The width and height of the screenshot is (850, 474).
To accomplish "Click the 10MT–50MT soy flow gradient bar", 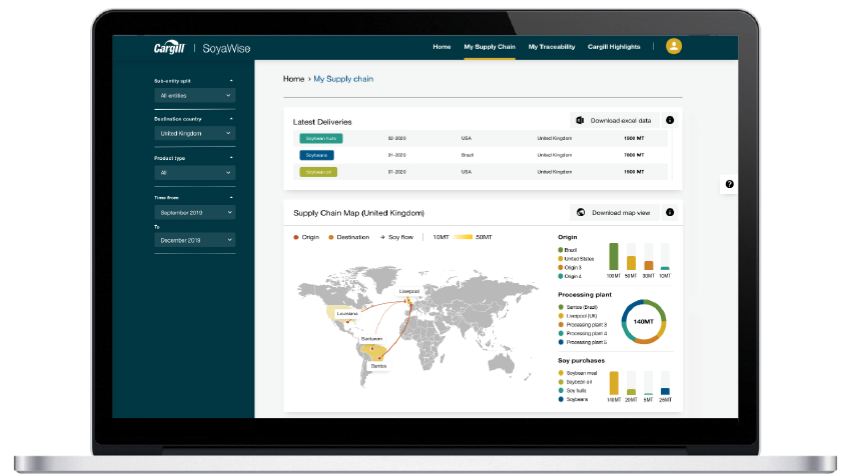I will click(x=459, y=237).
